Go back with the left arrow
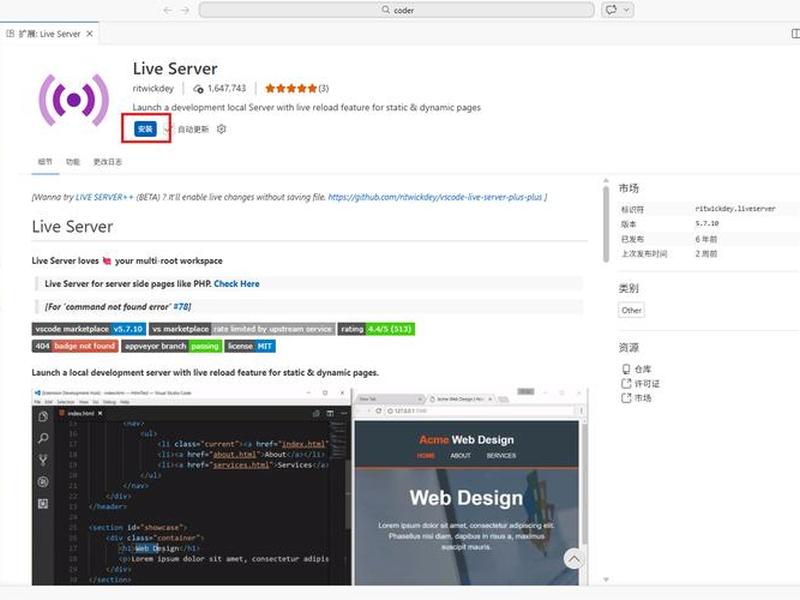800x600 pixels. [167, 10]
